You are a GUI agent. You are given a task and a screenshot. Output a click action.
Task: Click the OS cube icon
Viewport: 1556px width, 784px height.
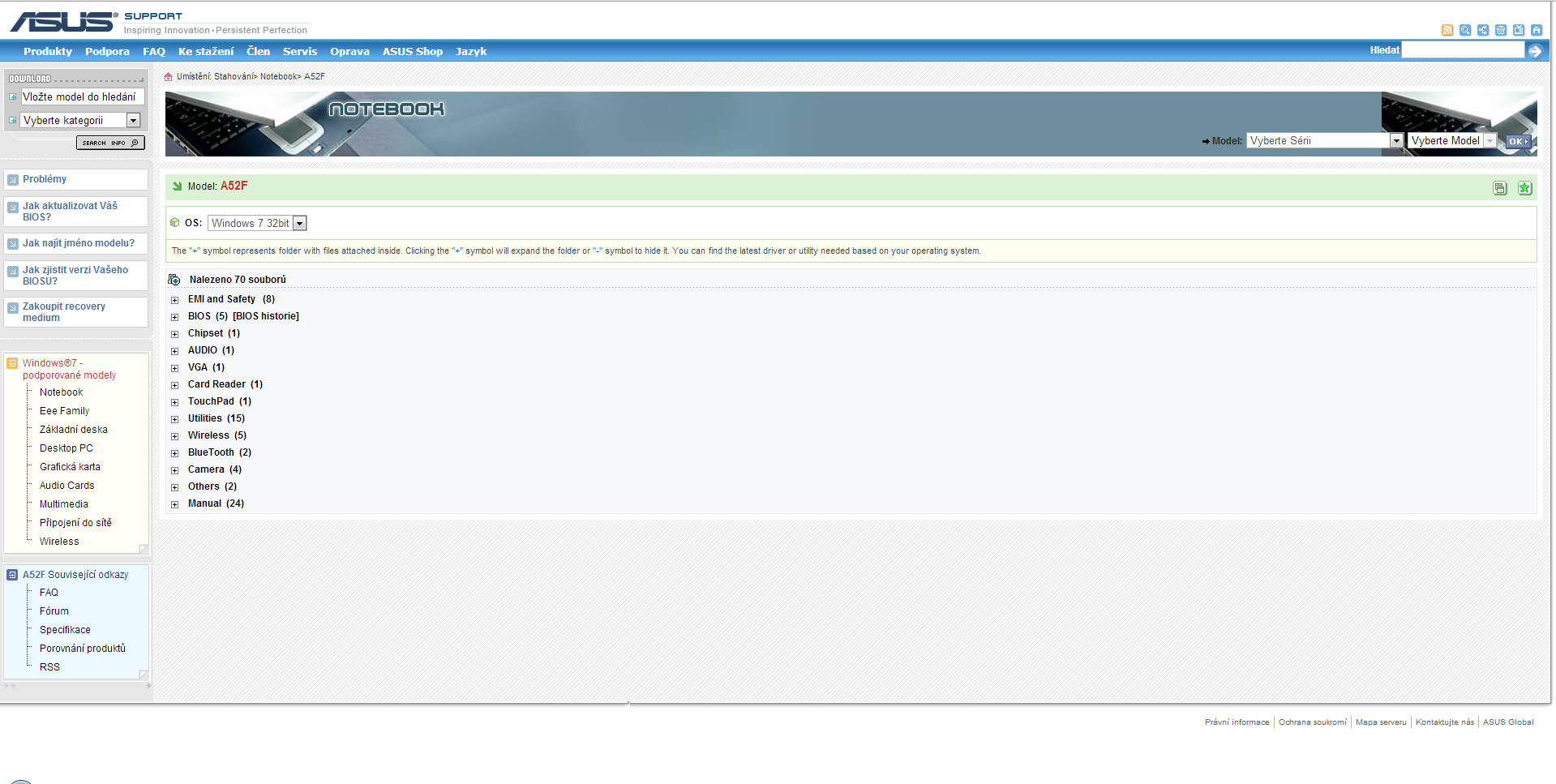(x=174, y=223)
